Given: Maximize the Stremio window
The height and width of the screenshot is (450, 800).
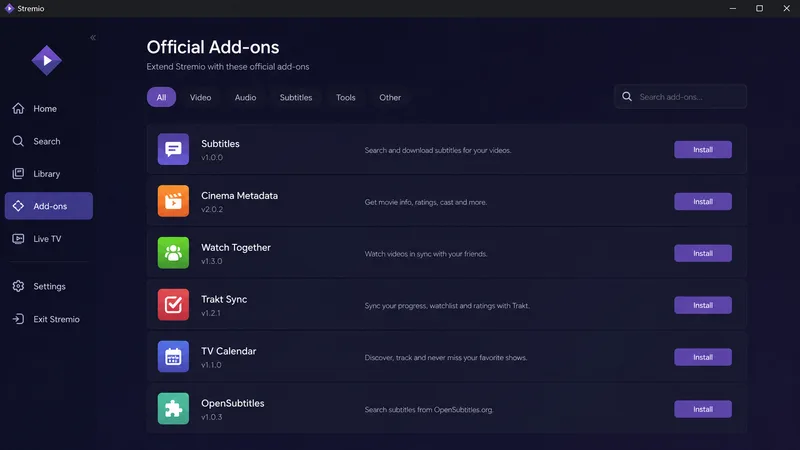Looking at the screenshot, I should click(x=759, y=8).
